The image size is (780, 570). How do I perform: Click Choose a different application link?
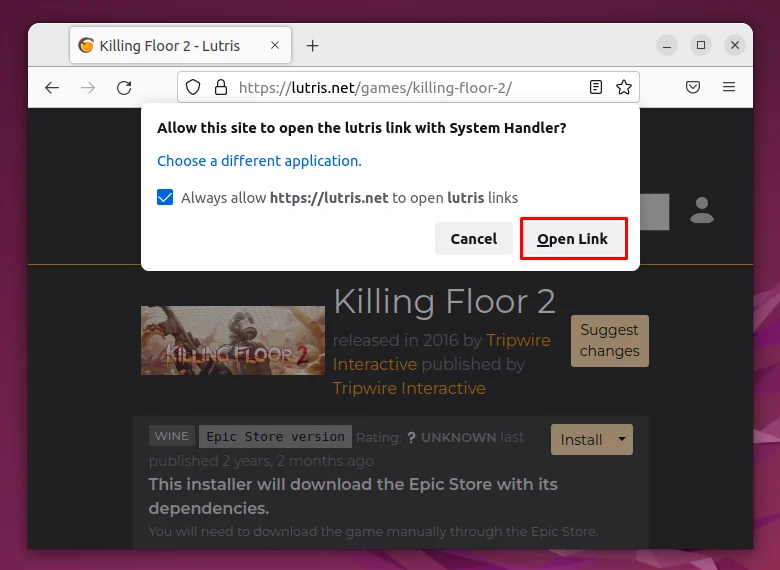point(259,161)
